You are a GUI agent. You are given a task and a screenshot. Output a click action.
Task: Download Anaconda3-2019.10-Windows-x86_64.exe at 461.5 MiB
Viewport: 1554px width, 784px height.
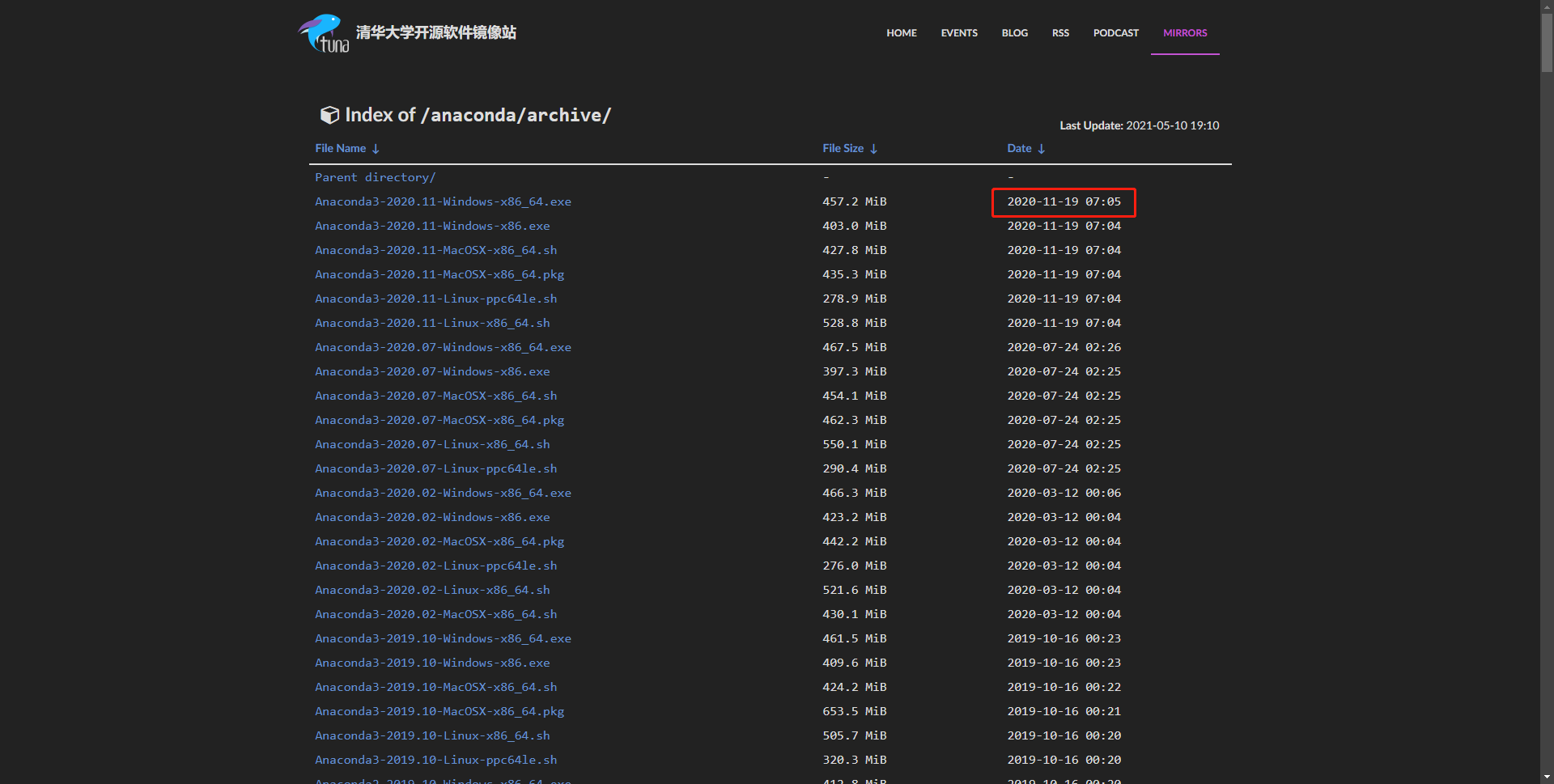[x=443, y=638]
